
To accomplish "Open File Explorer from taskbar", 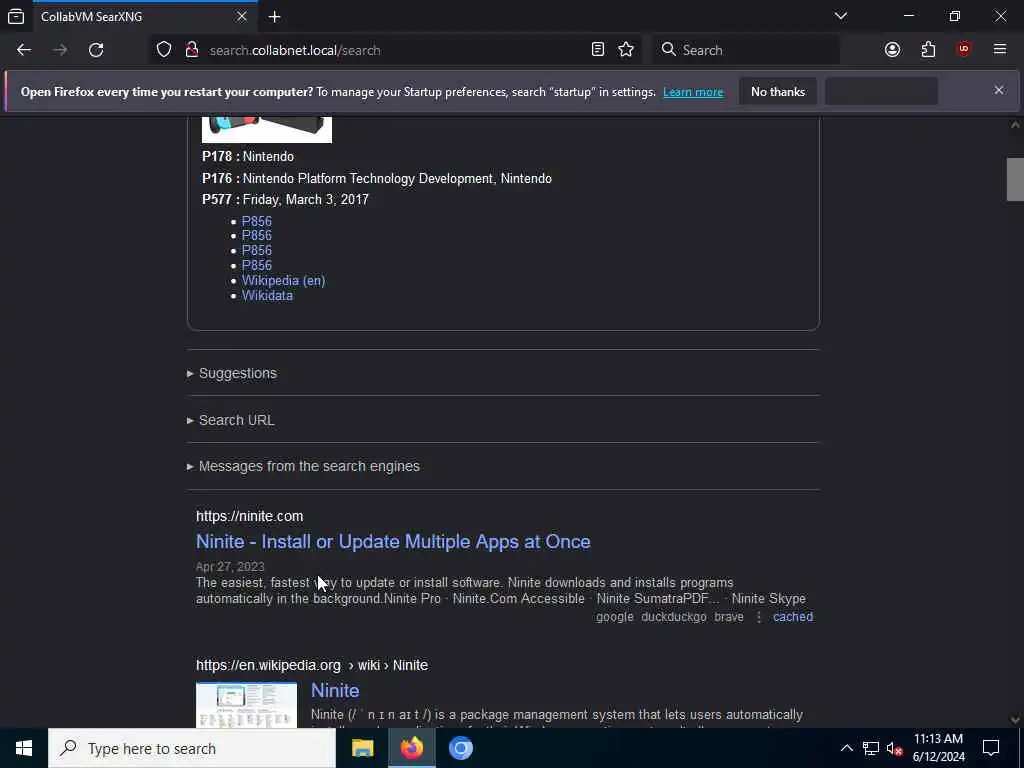I will (x=362, y=748).
